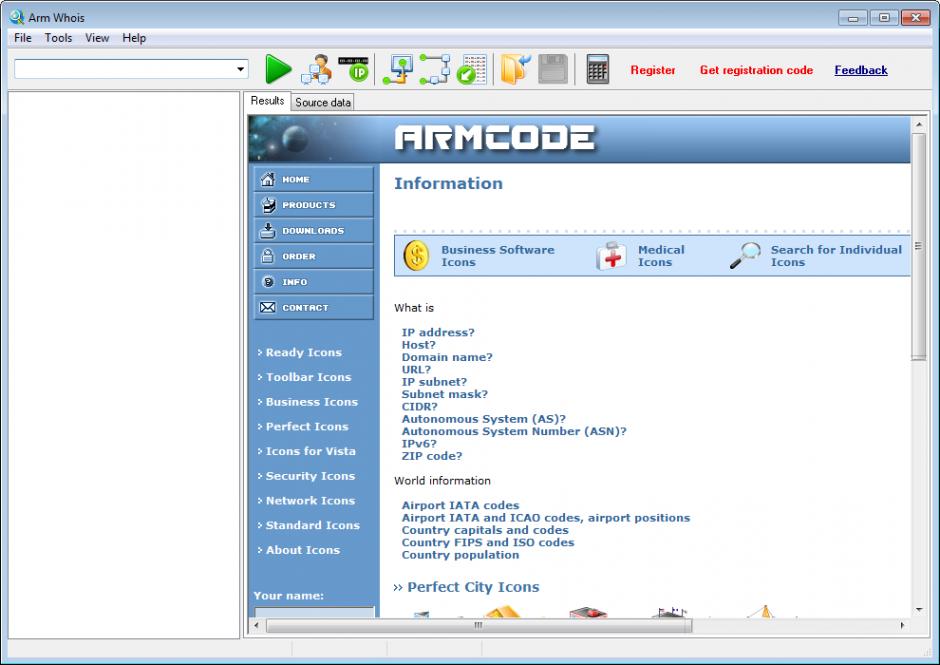Open the 'IP address?' link
This screenshot has width=940, height=665.
point(438,332)
